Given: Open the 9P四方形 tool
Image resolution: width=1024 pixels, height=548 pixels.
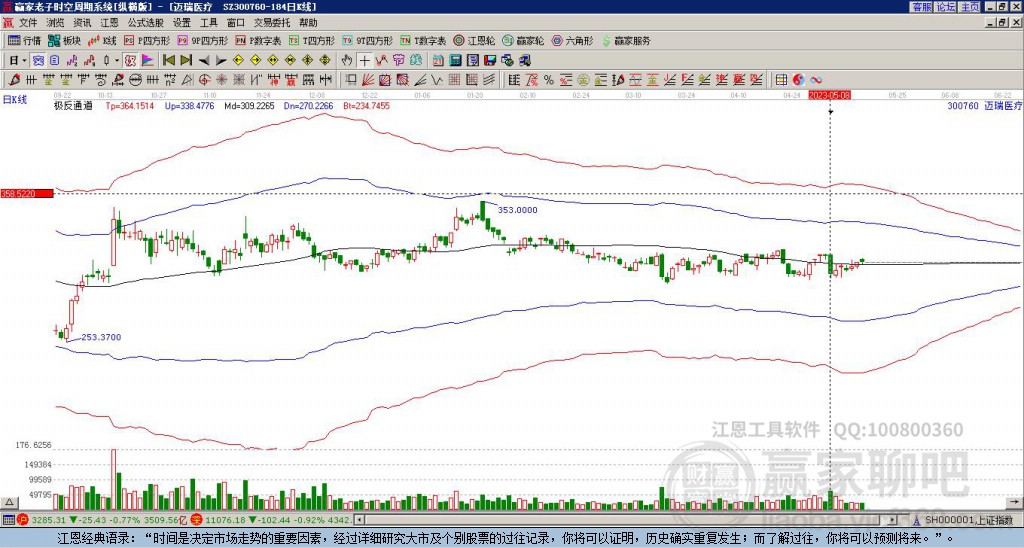Looking at the screenshot, I should point(202,40).
